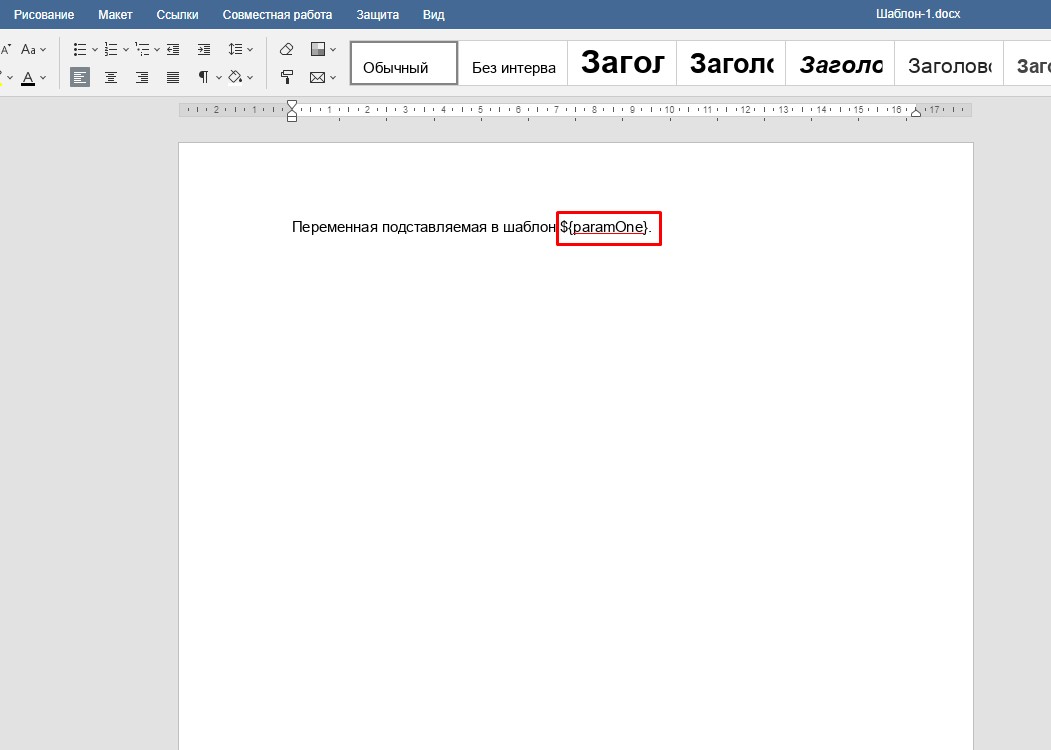Click the ${paramOne} text in document

point(607,227)
